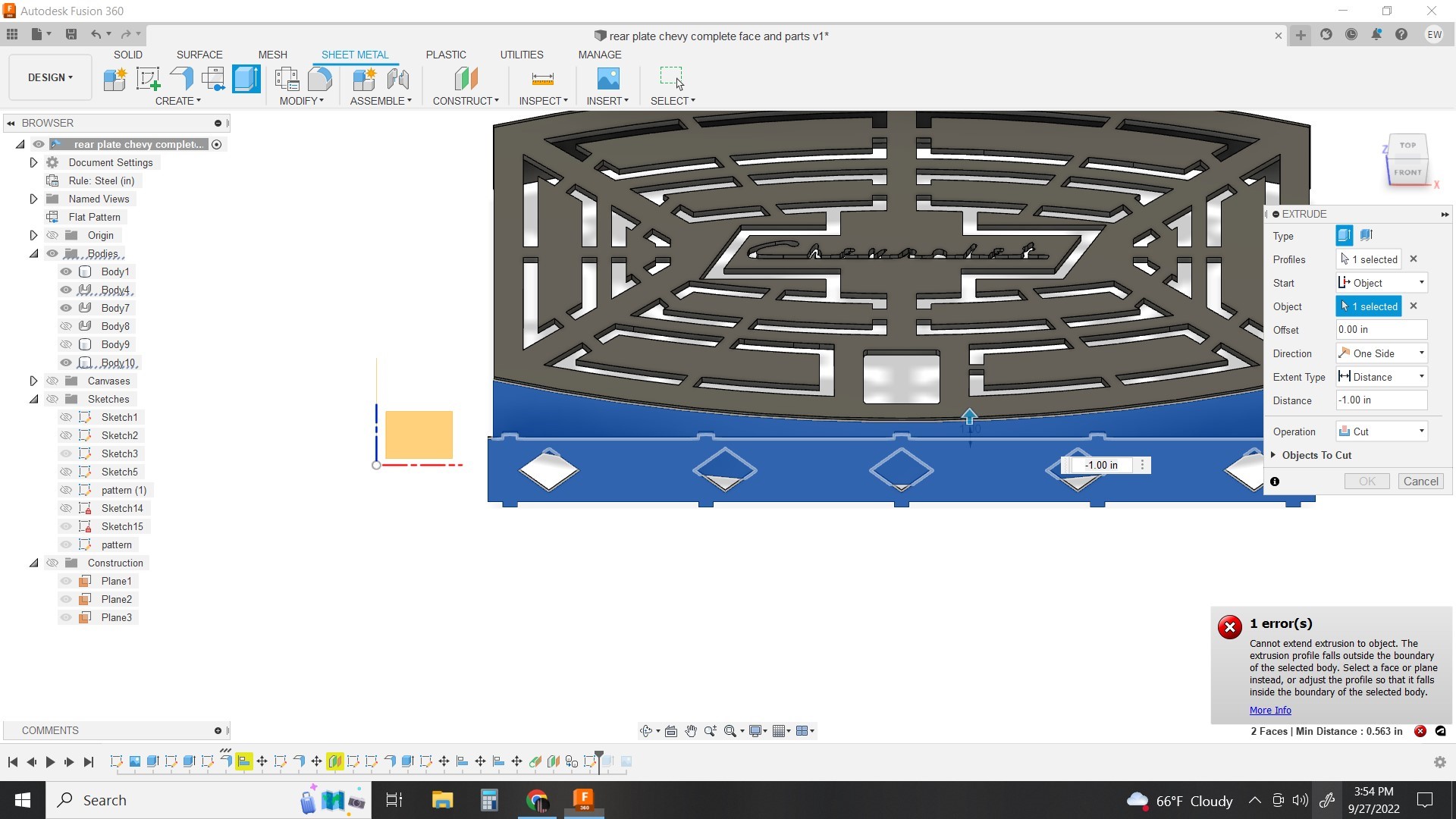Open timeline settings gear
Screen dimensions: 1456x819
pos(1439,762)
